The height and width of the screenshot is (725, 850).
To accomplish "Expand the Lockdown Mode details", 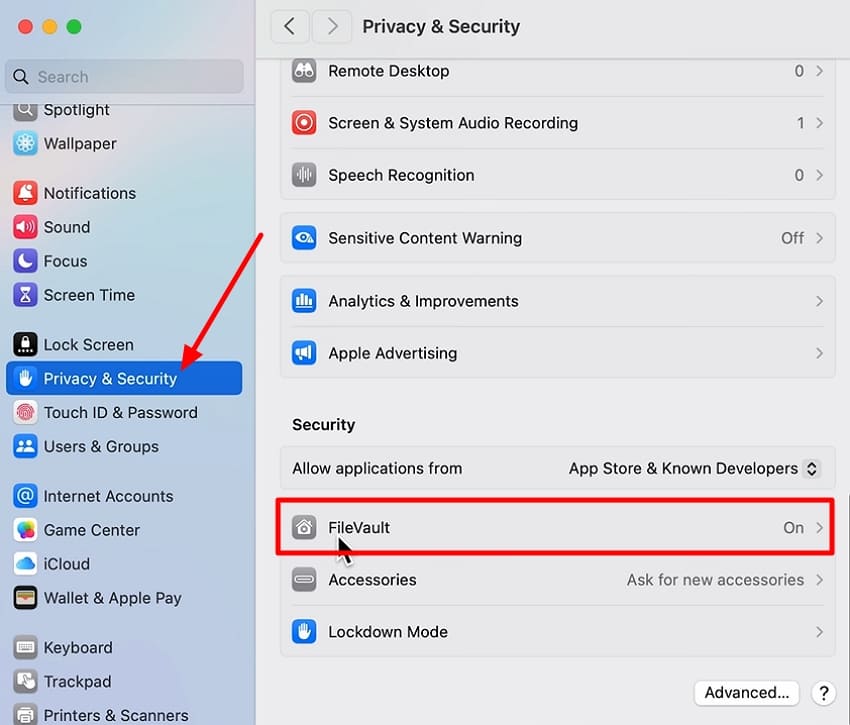I will coord(819,631).
